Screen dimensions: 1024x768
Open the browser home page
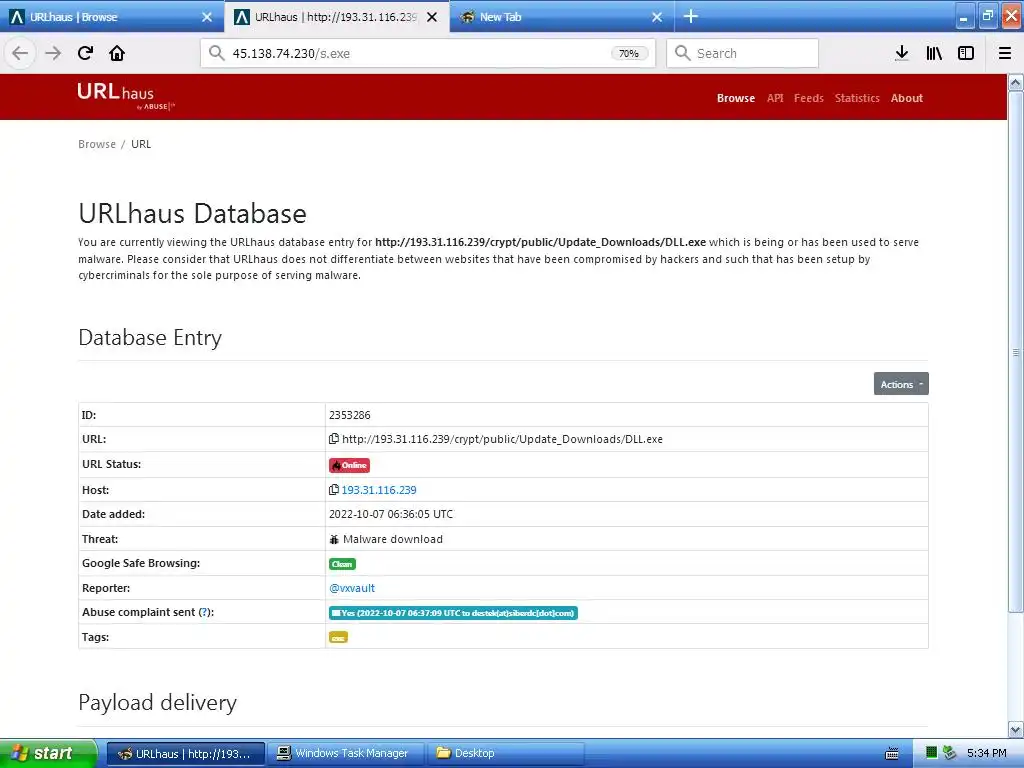point(117,54)
